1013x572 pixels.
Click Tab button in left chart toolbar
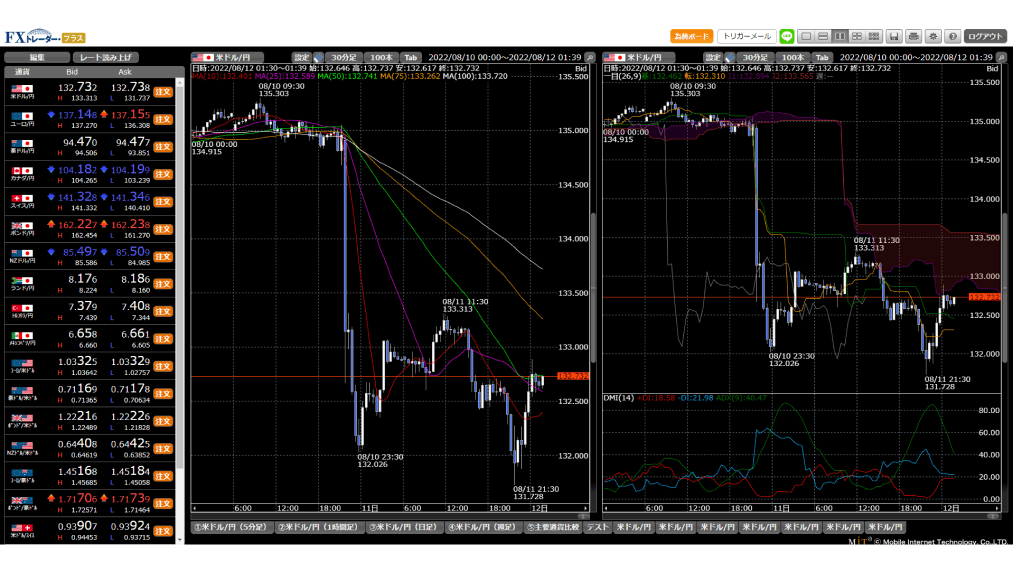tap(411, 58)
